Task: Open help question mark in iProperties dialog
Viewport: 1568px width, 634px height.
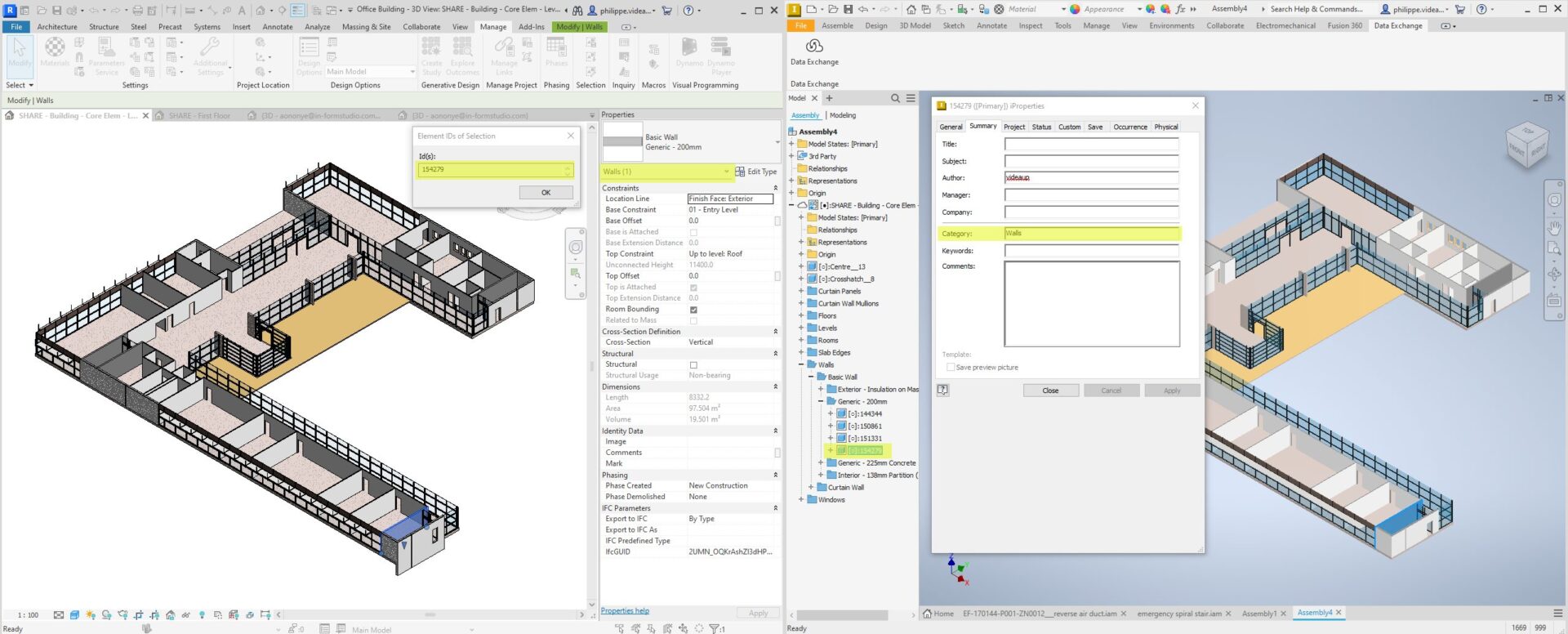Action: click(942, 391)
